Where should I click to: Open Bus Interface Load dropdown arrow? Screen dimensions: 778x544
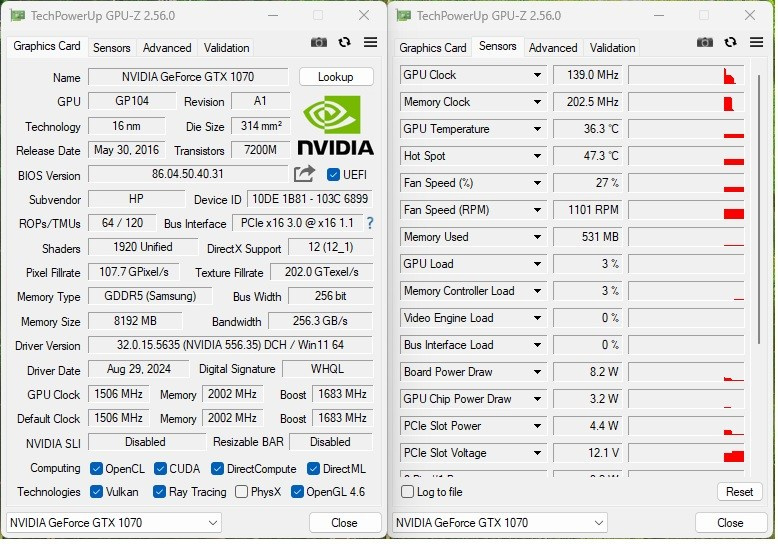click(537, 345)
